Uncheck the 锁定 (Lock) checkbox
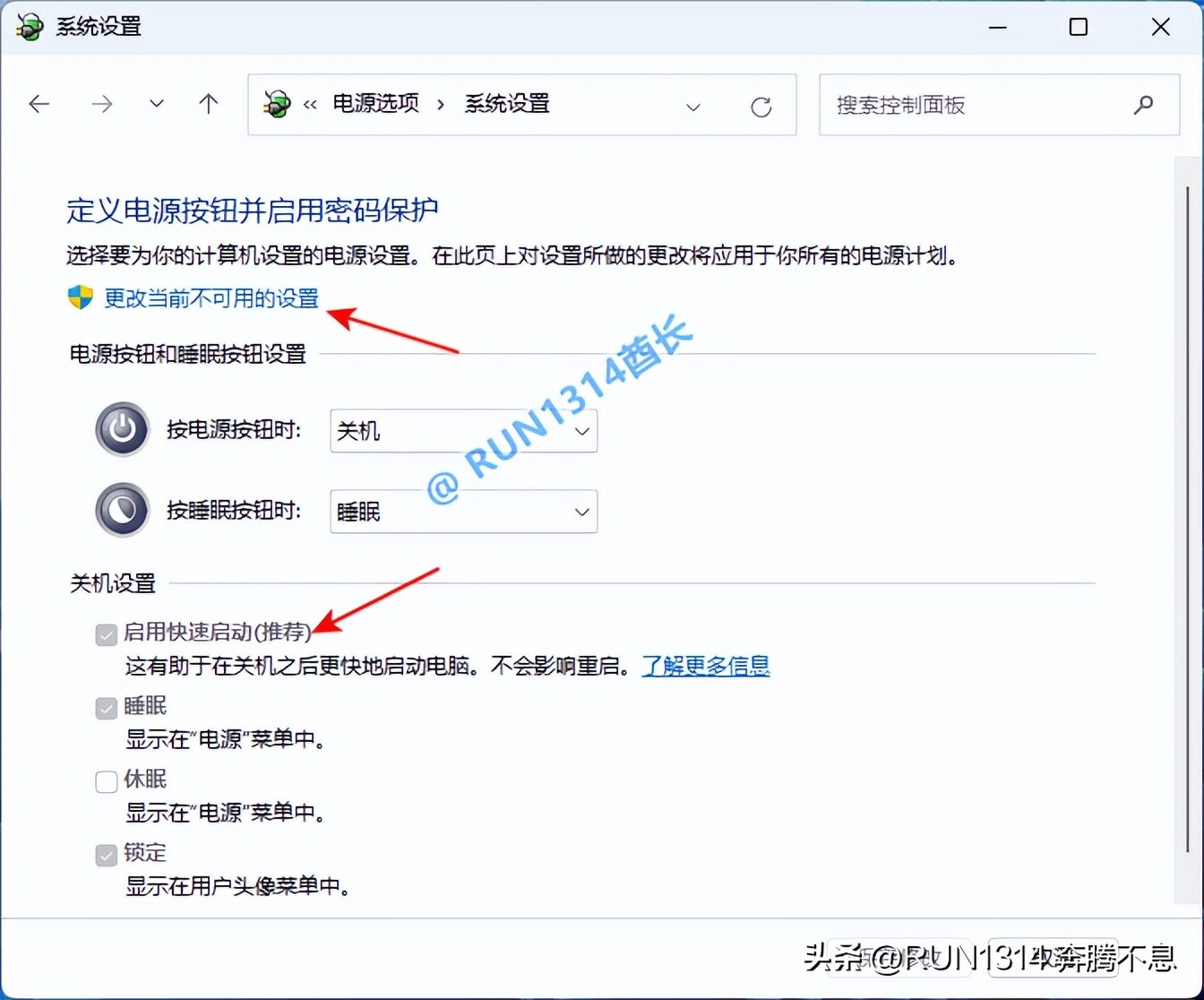This screenshot has width=1204, height=1000. [x=106, y=855]
